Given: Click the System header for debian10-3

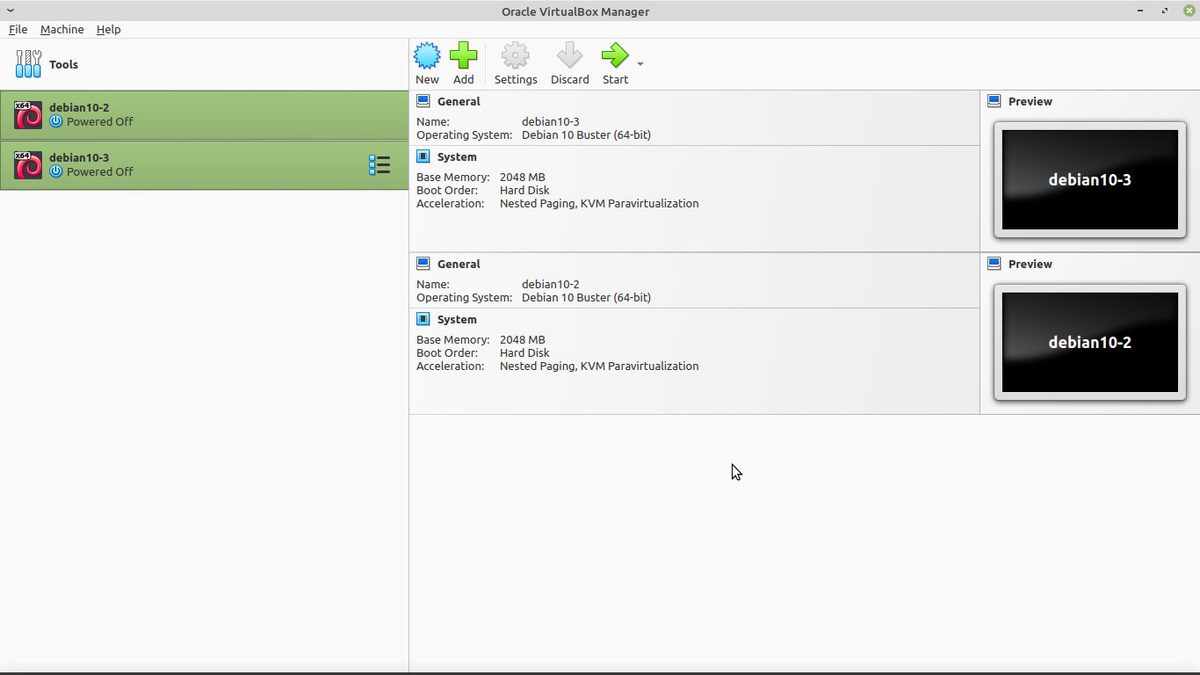Looking at the screenshot, I should coord(457,157).
